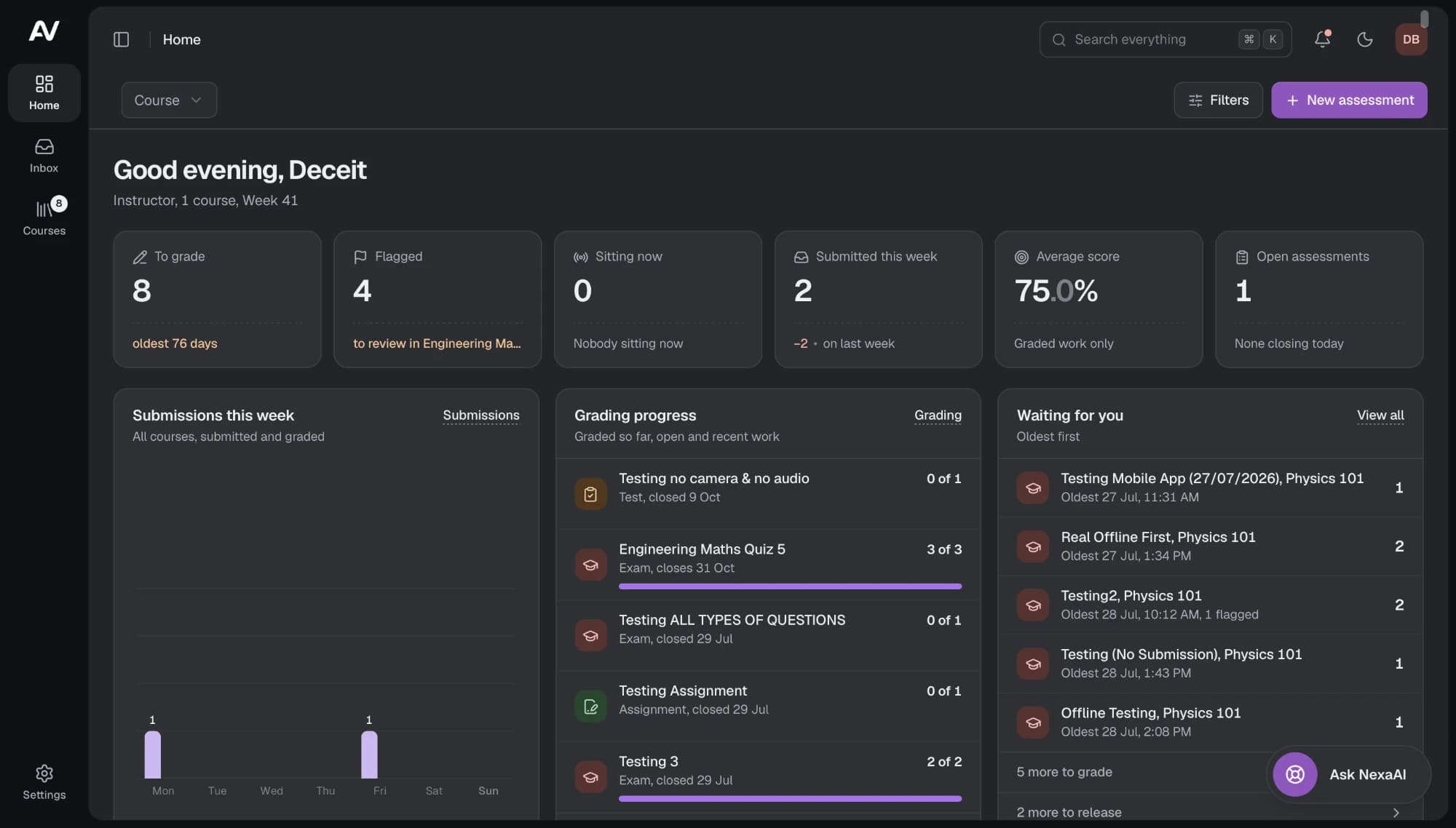Click the Open assessments clipboard icon
Viewport: 1456px width, 828px height.
pos(1242,257)
